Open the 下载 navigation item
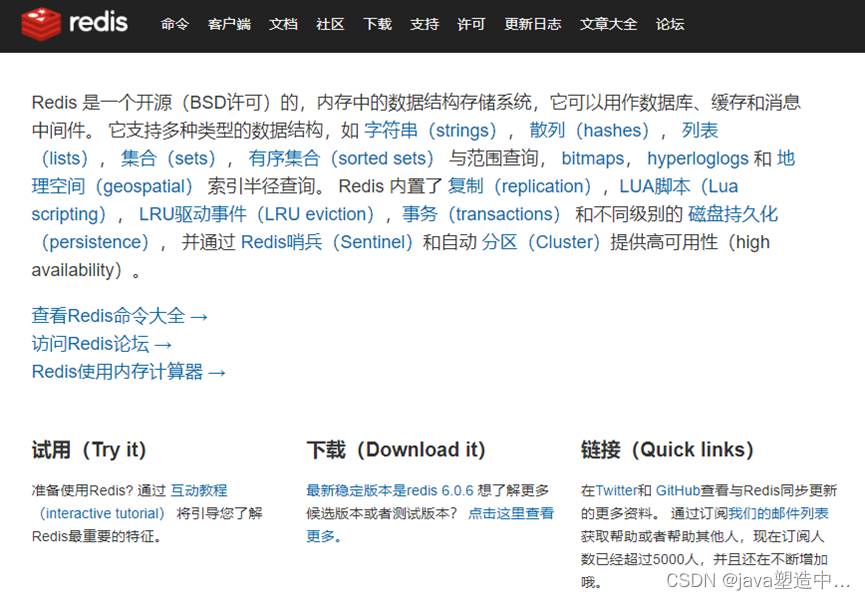The width and height of the screenshot is (865, 600). tap(377, 25)
